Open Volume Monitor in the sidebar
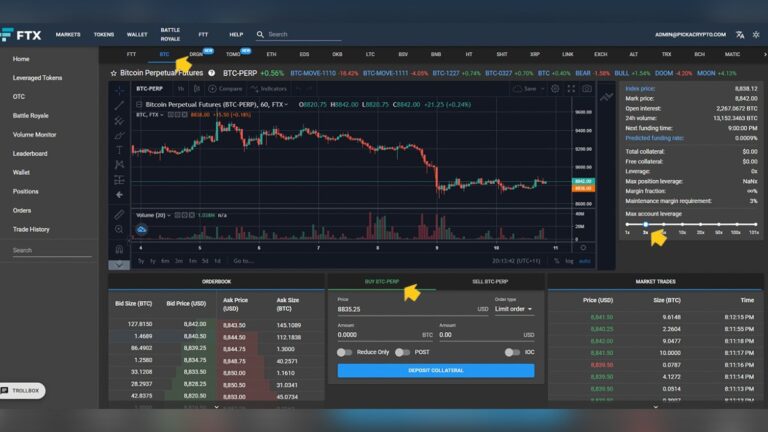Image resolution: width=768 pixels, height=432 pixels. (x=34, y=135)
